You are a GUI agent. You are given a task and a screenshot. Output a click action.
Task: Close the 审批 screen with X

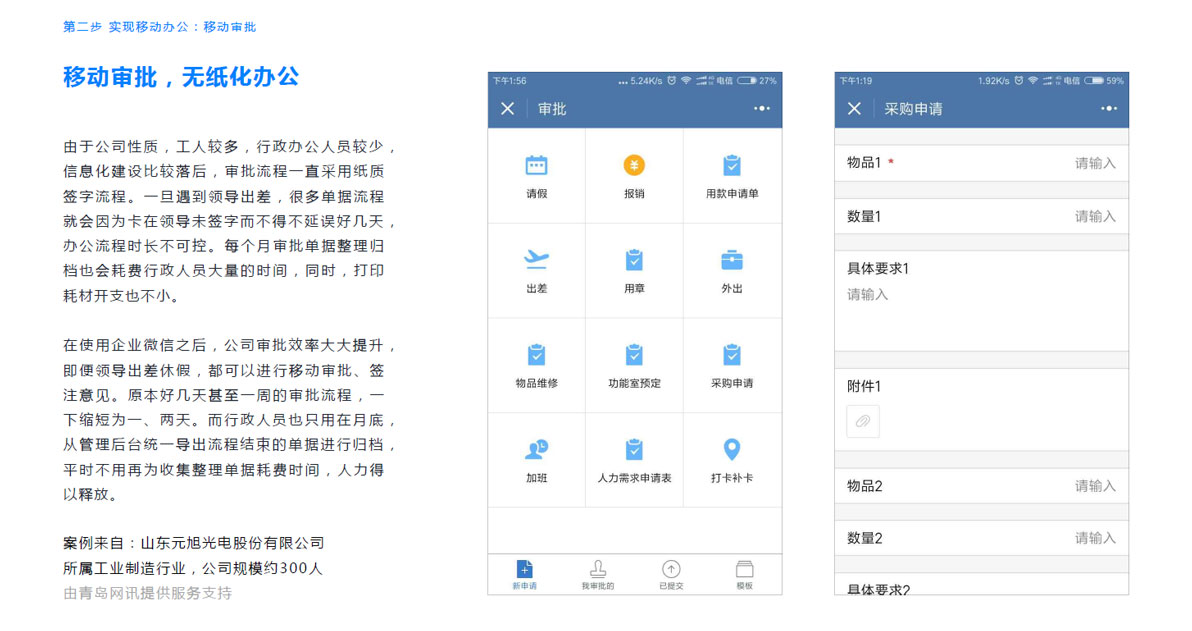[508, 109]
